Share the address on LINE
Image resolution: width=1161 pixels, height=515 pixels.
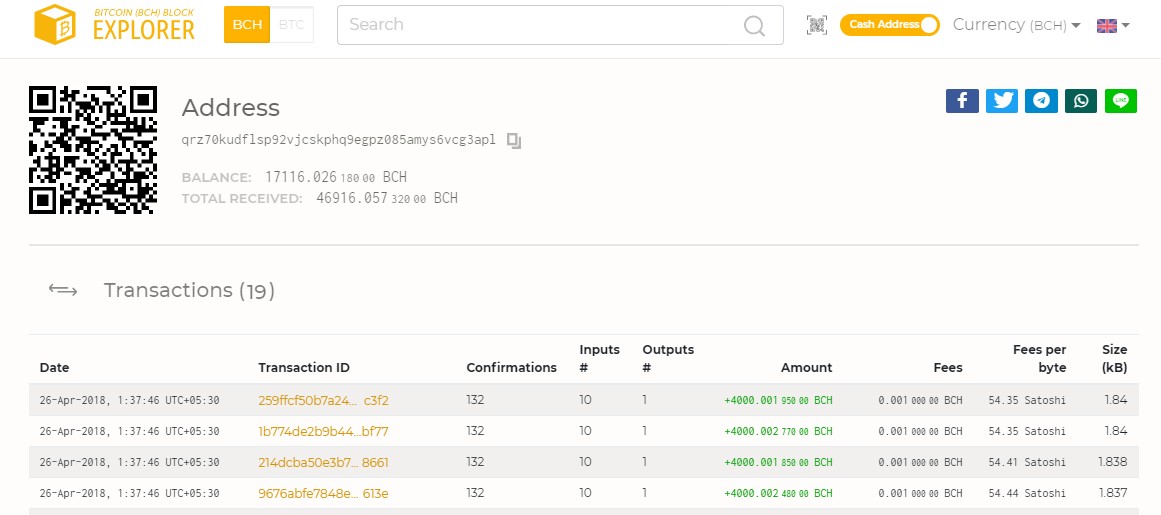point(1120,101)
